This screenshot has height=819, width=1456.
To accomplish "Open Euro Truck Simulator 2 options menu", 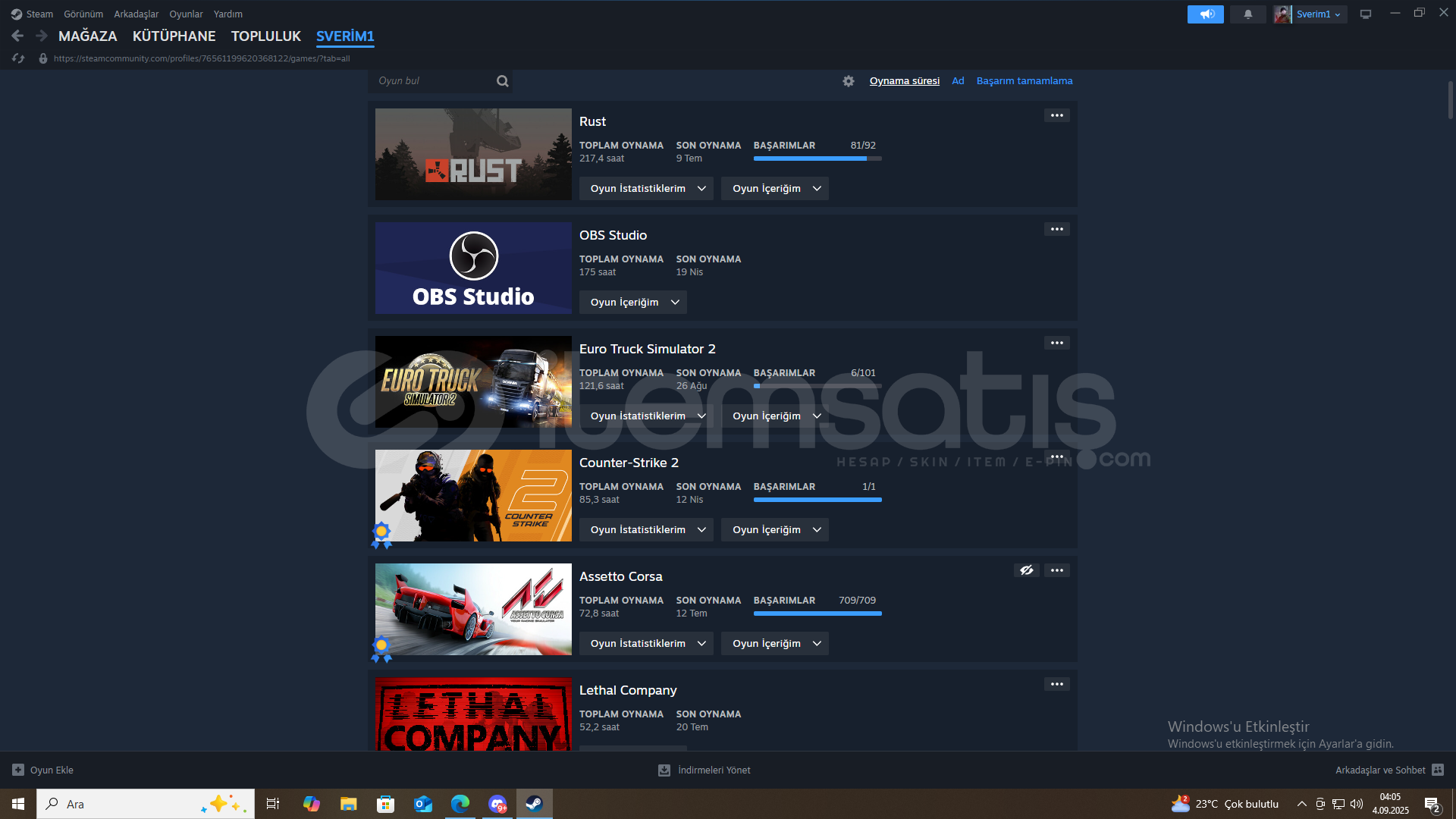I will pos(1057,343).
